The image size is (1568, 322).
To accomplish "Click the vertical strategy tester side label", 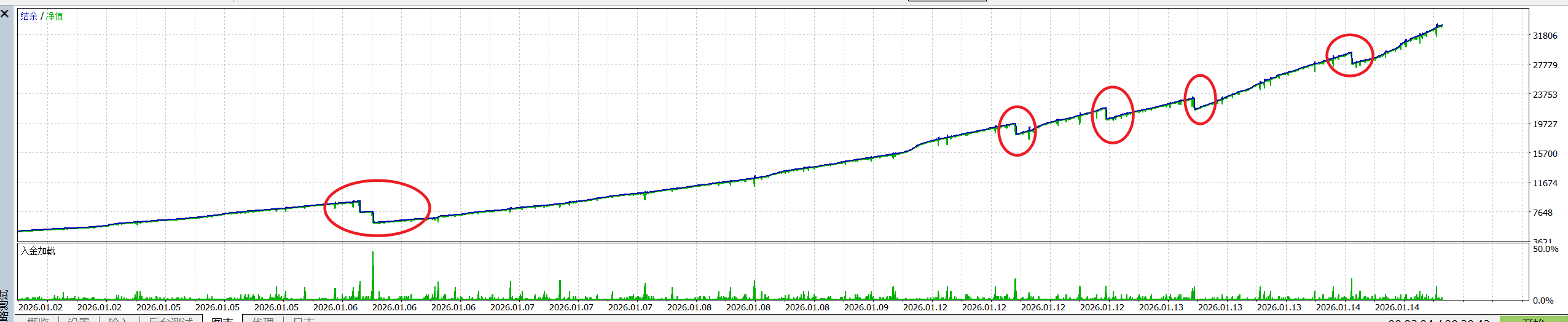I will 5,306.
